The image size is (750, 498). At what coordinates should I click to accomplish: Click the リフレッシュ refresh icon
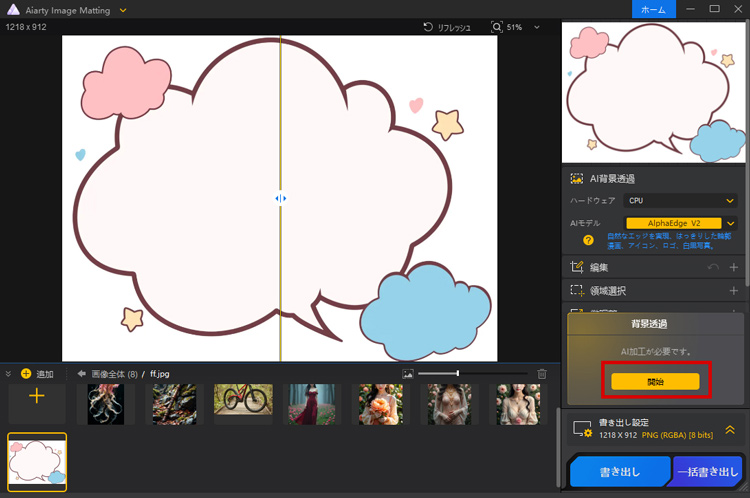click(428, 27)
